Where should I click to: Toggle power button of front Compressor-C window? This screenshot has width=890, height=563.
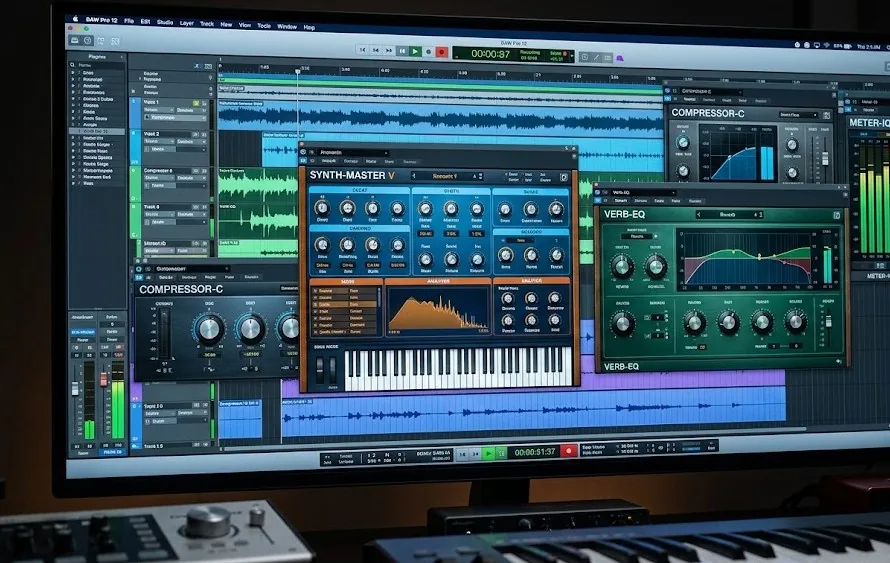(139, 269)
